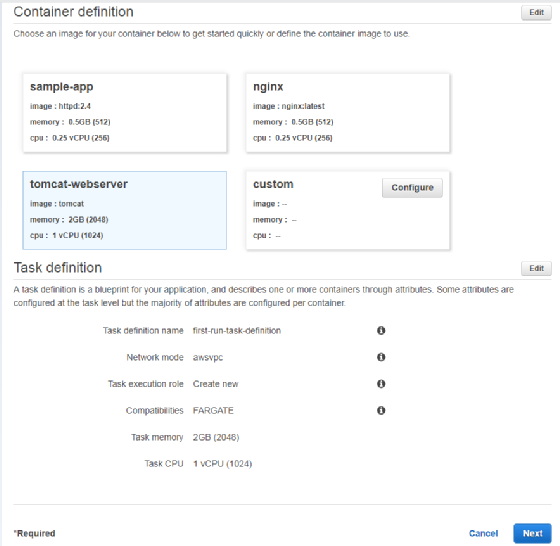560x546 pixels.
Task: Cancel the wizard via Cancel link
Action: click(483, 533)
